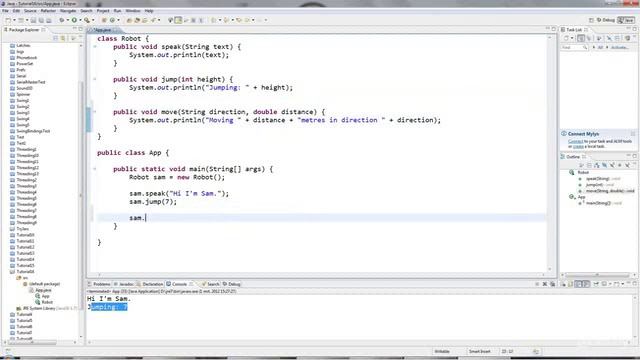The image size is (640, 360).
Task: Select the SerialMasterTest project
Action: pyautogui.click(x=31, y=82)
